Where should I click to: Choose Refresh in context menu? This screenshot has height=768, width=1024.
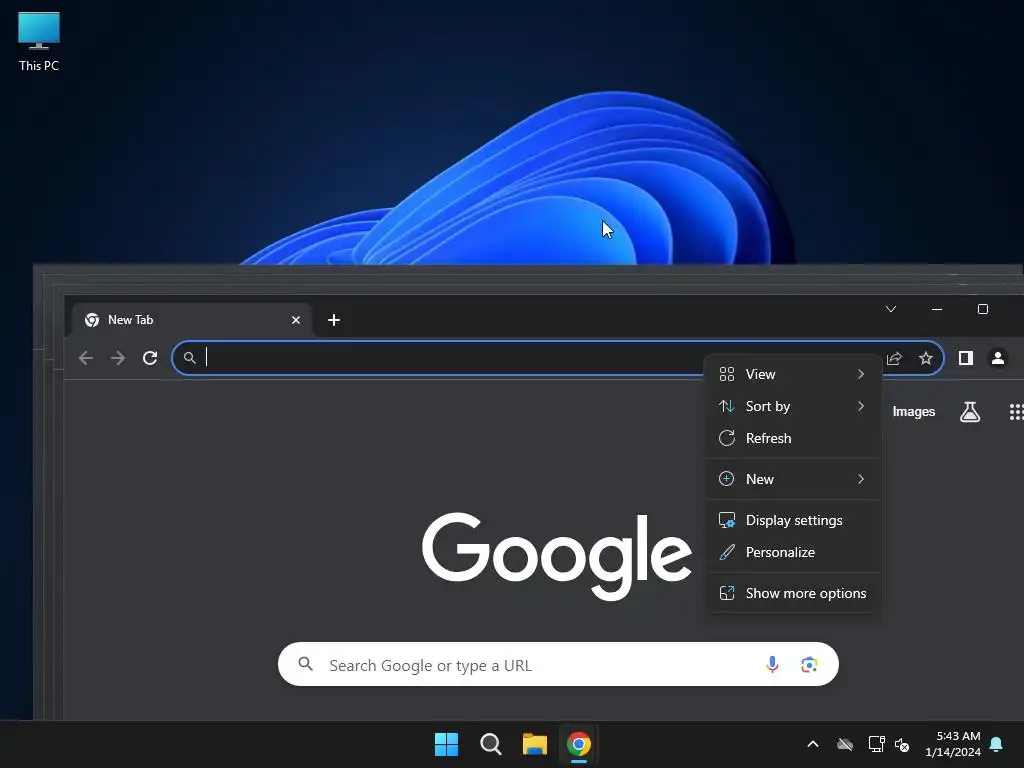(792, 438)
